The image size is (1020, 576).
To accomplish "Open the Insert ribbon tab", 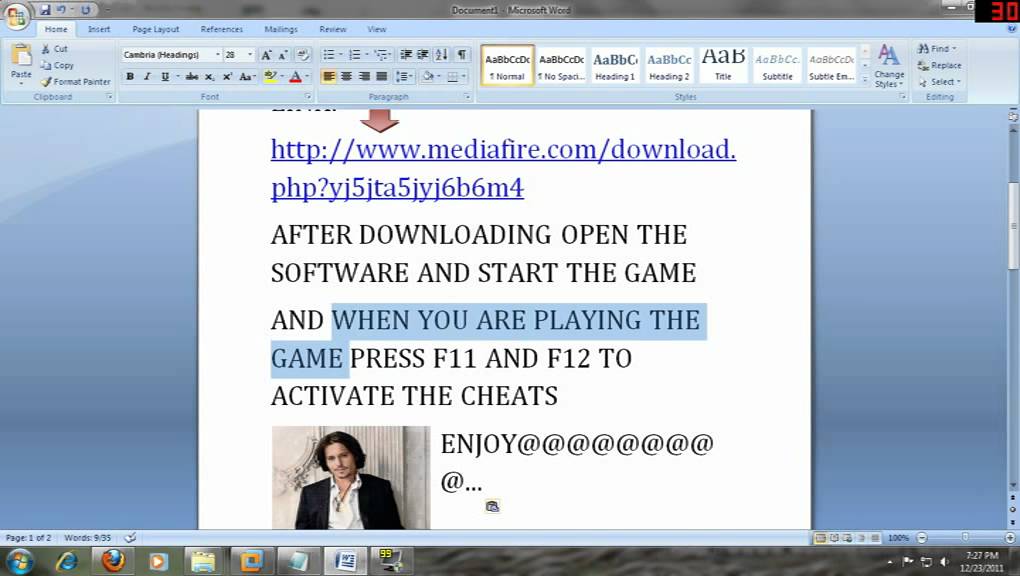I will 99,29.
